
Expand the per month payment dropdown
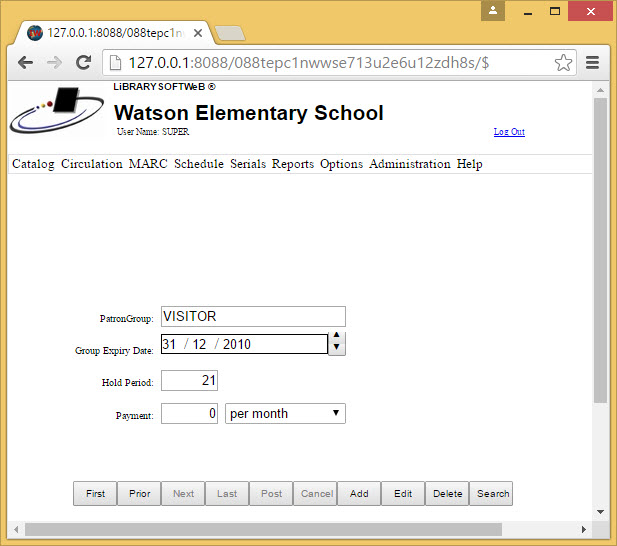pyautogui.click(x=285, y=413)
